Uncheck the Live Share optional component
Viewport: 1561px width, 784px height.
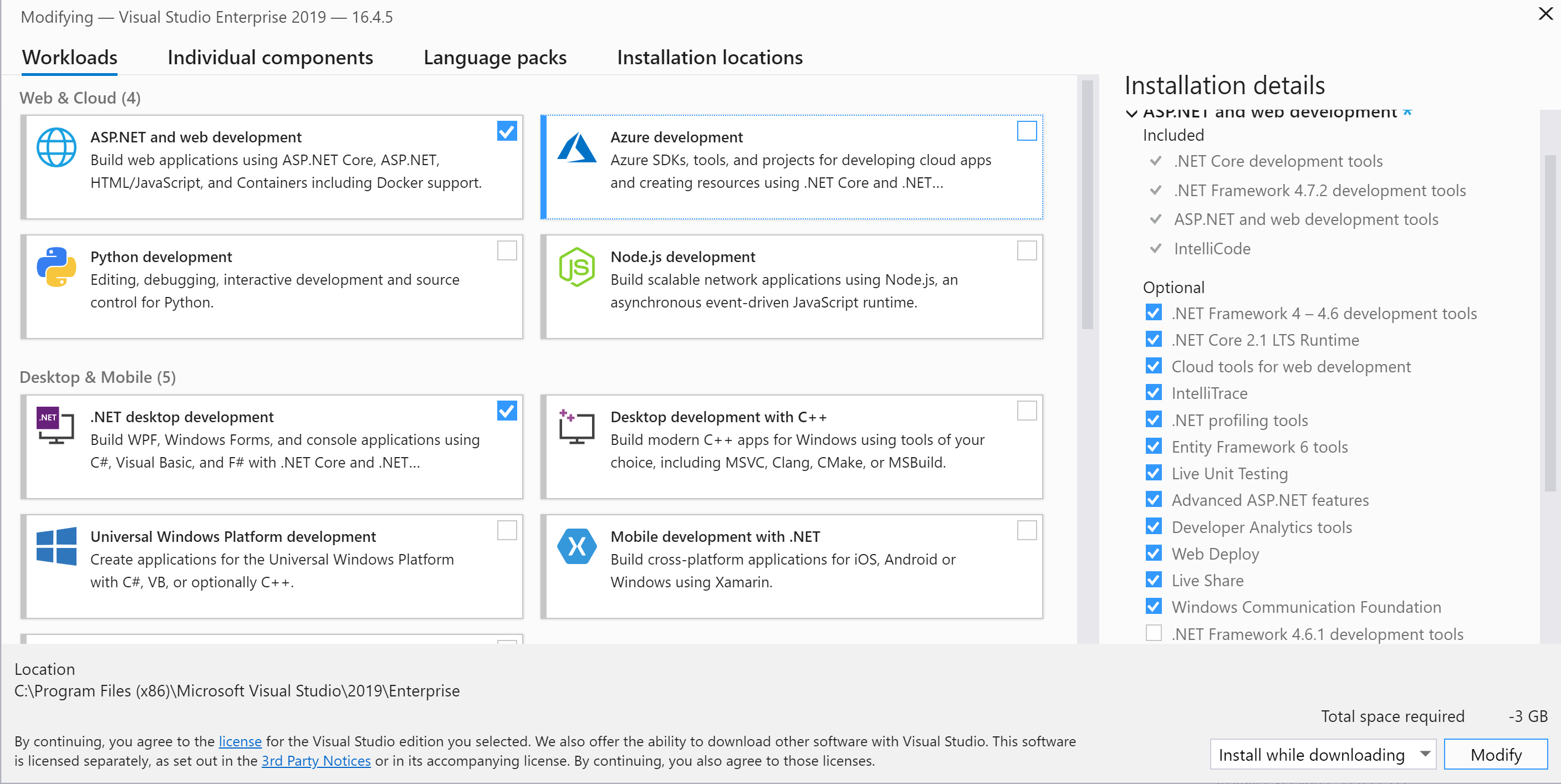click(1154, 580)
